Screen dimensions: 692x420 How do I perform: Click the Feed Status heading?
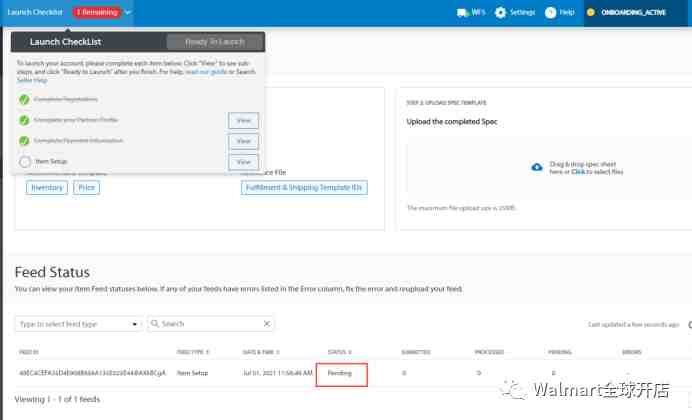coord(52,272)
